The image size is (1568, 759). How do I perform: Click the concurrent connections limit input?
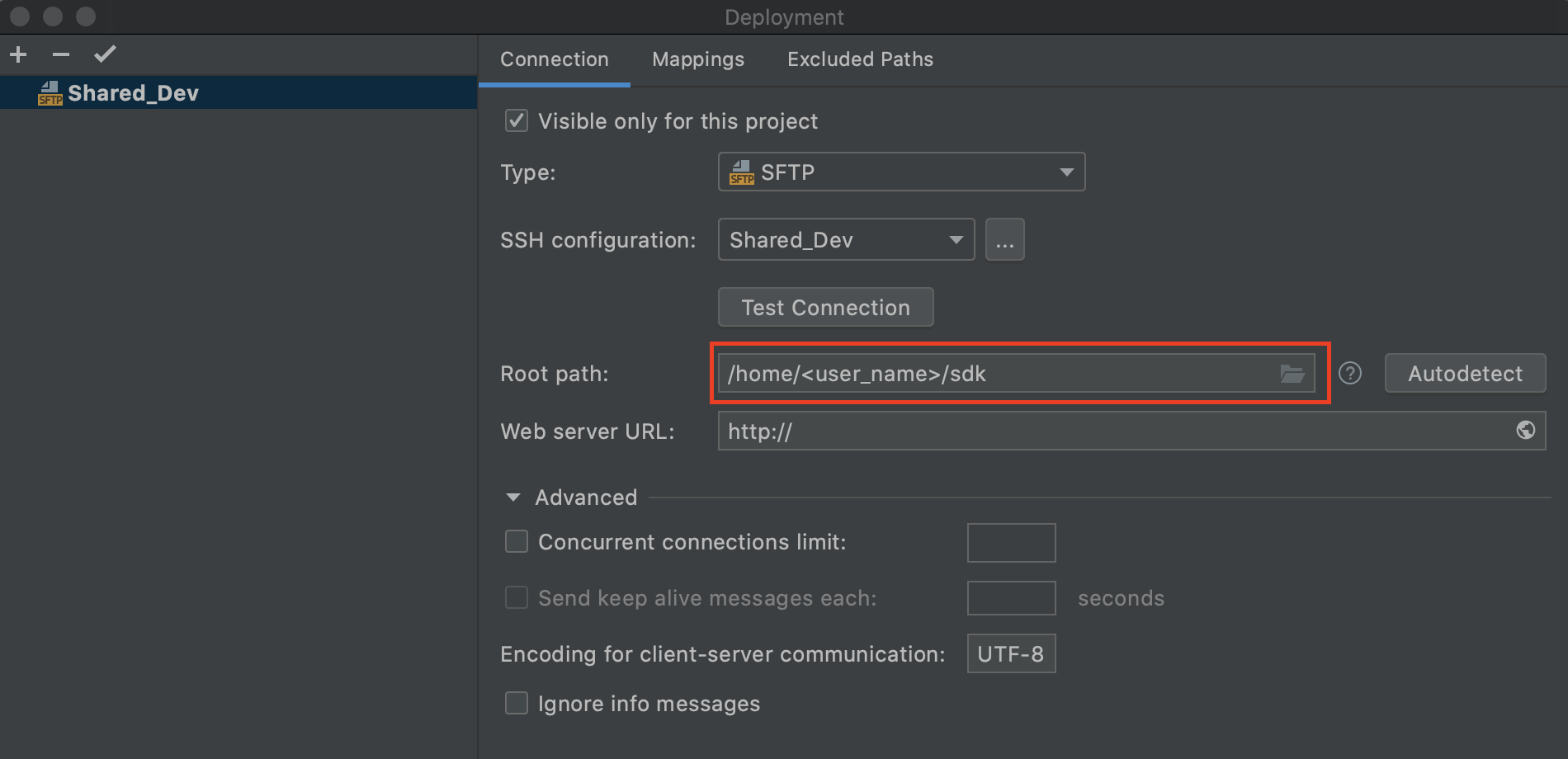point(1011,543)
